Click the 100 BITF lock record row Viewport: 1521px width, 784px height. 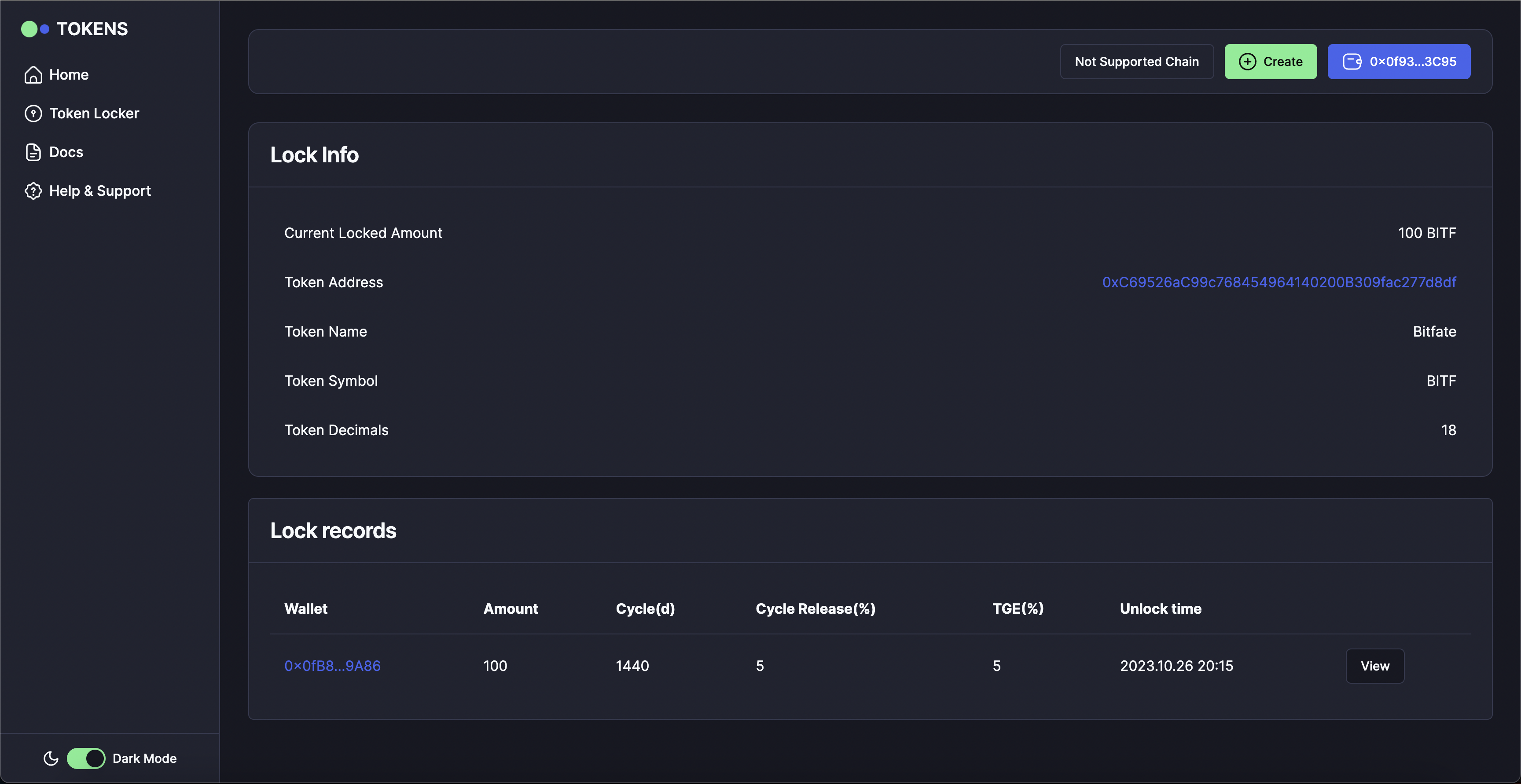coord(827,665)
